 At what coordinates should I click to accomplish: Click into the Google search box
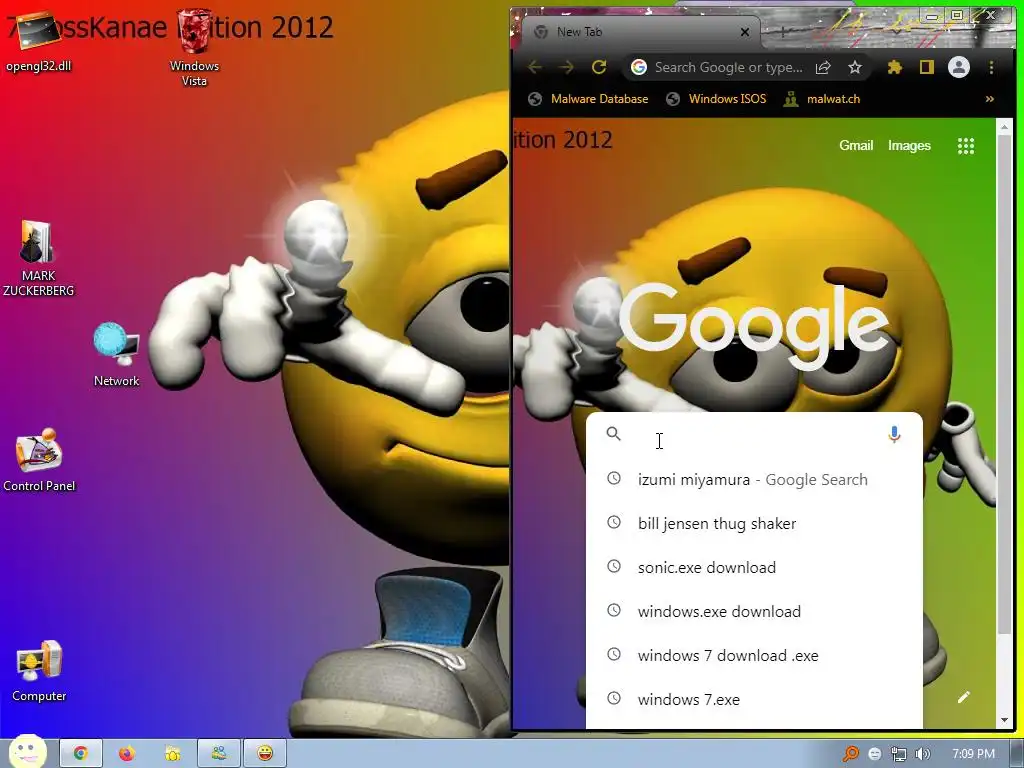point(754,435)
